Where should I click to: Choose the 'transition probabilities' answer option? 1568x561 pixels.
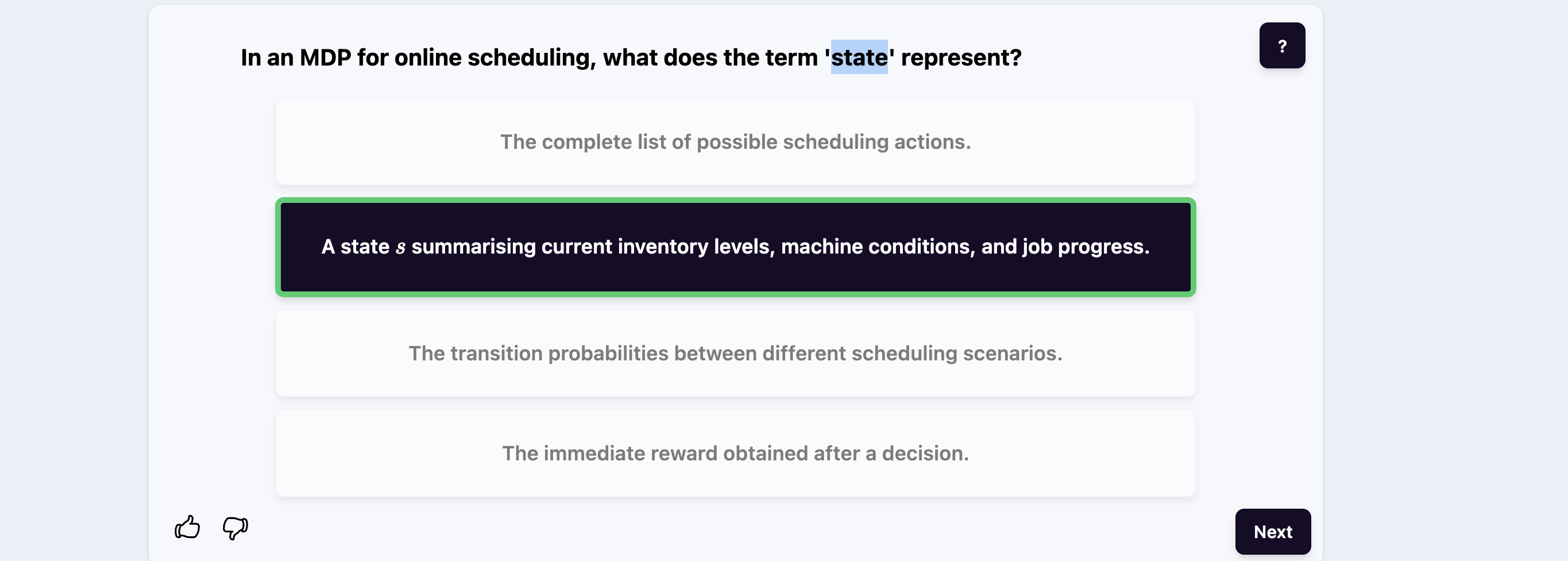coord(735,353)
